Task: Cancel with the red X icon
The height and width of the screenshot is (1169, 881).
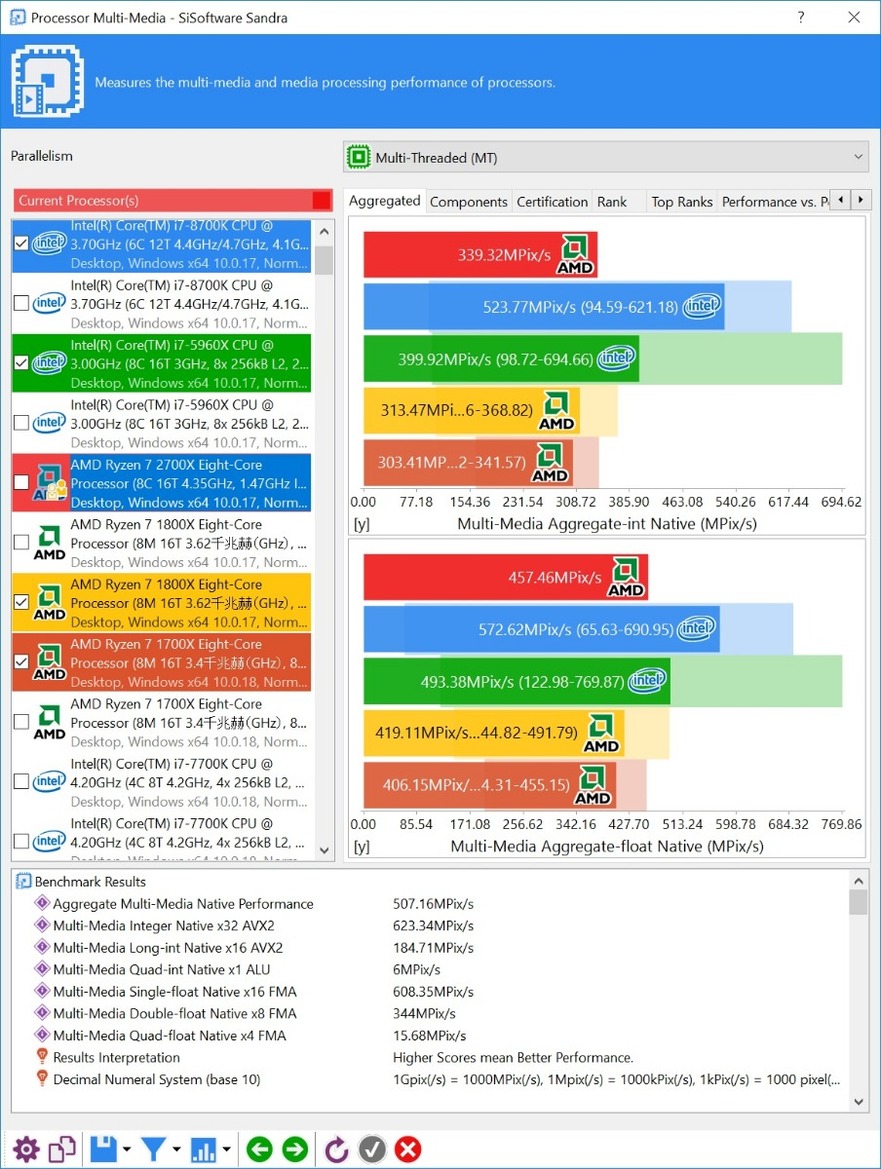Action: [x=408, y=1149]
